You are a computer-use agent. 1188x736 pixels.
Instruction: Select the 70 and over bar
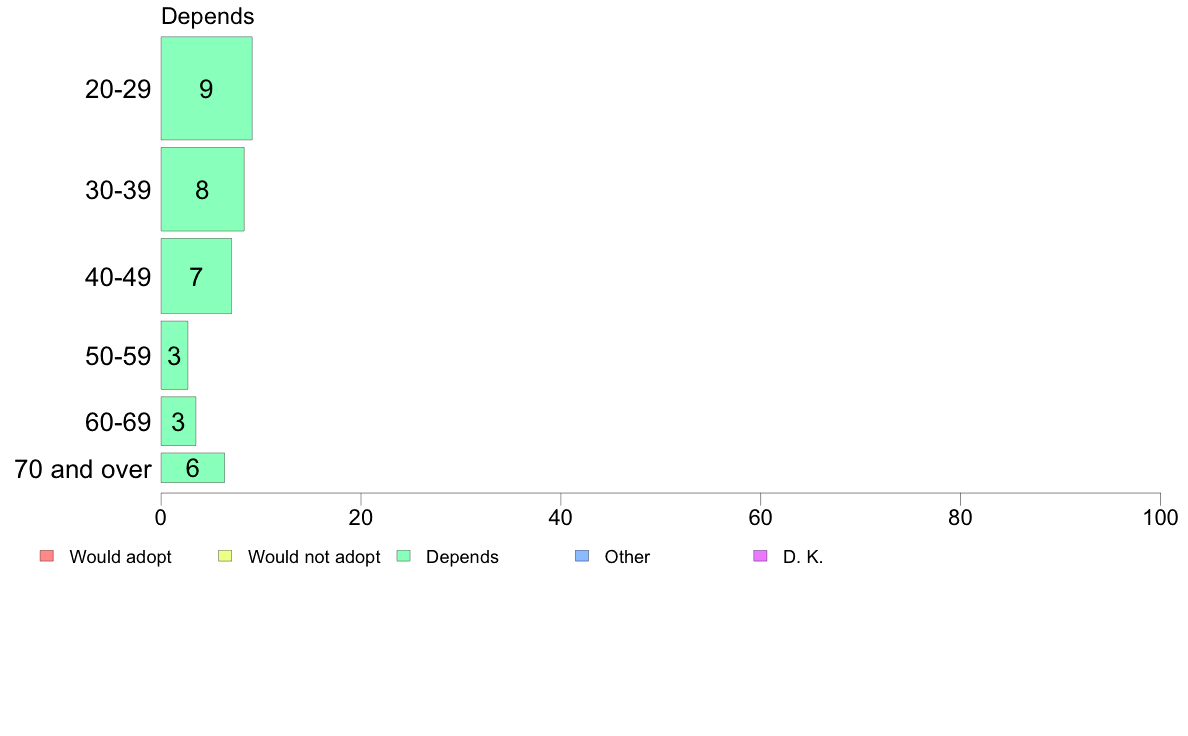click(192, 467)
